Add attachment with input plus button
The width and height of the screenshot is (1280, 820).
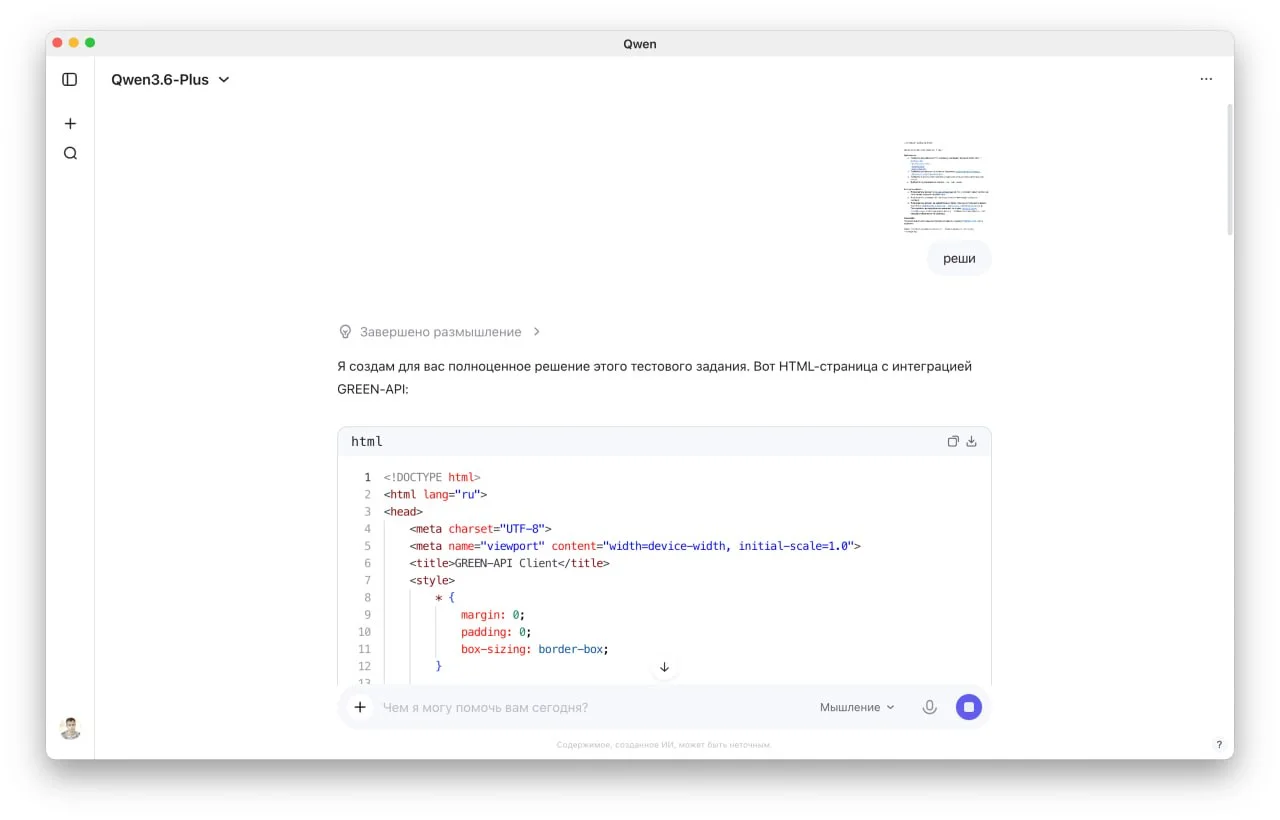tap(360, 707)
